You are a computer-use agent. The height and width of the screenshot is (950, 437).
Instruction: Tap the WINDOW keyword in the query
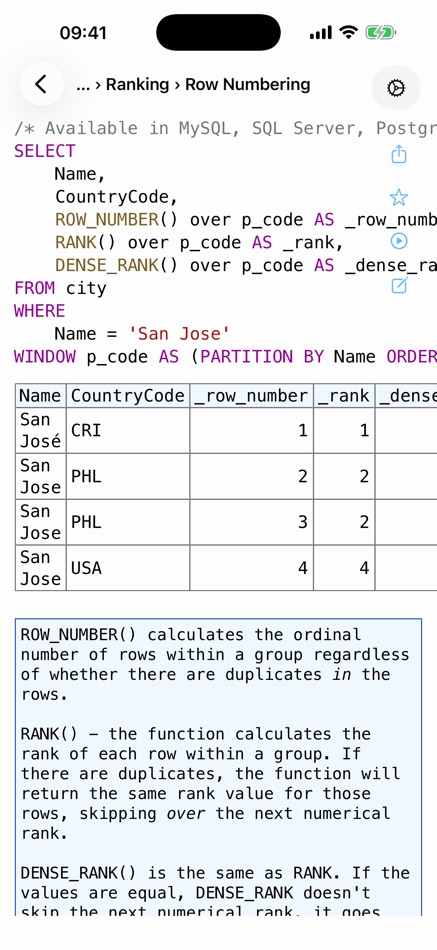(45, 357)
